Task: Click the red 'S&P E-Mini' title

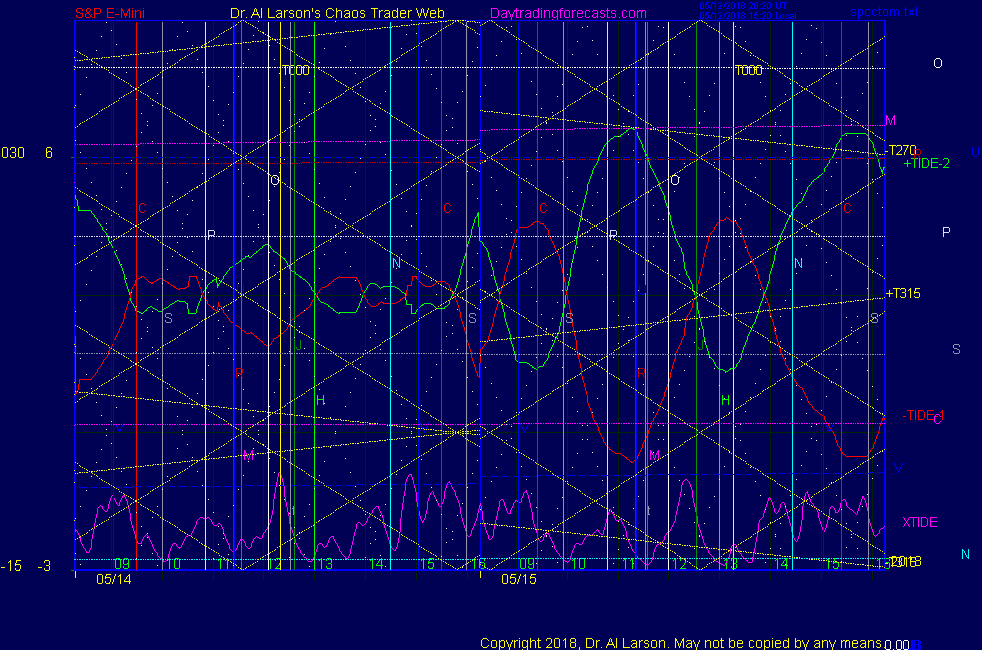Action: pos(110,13)
